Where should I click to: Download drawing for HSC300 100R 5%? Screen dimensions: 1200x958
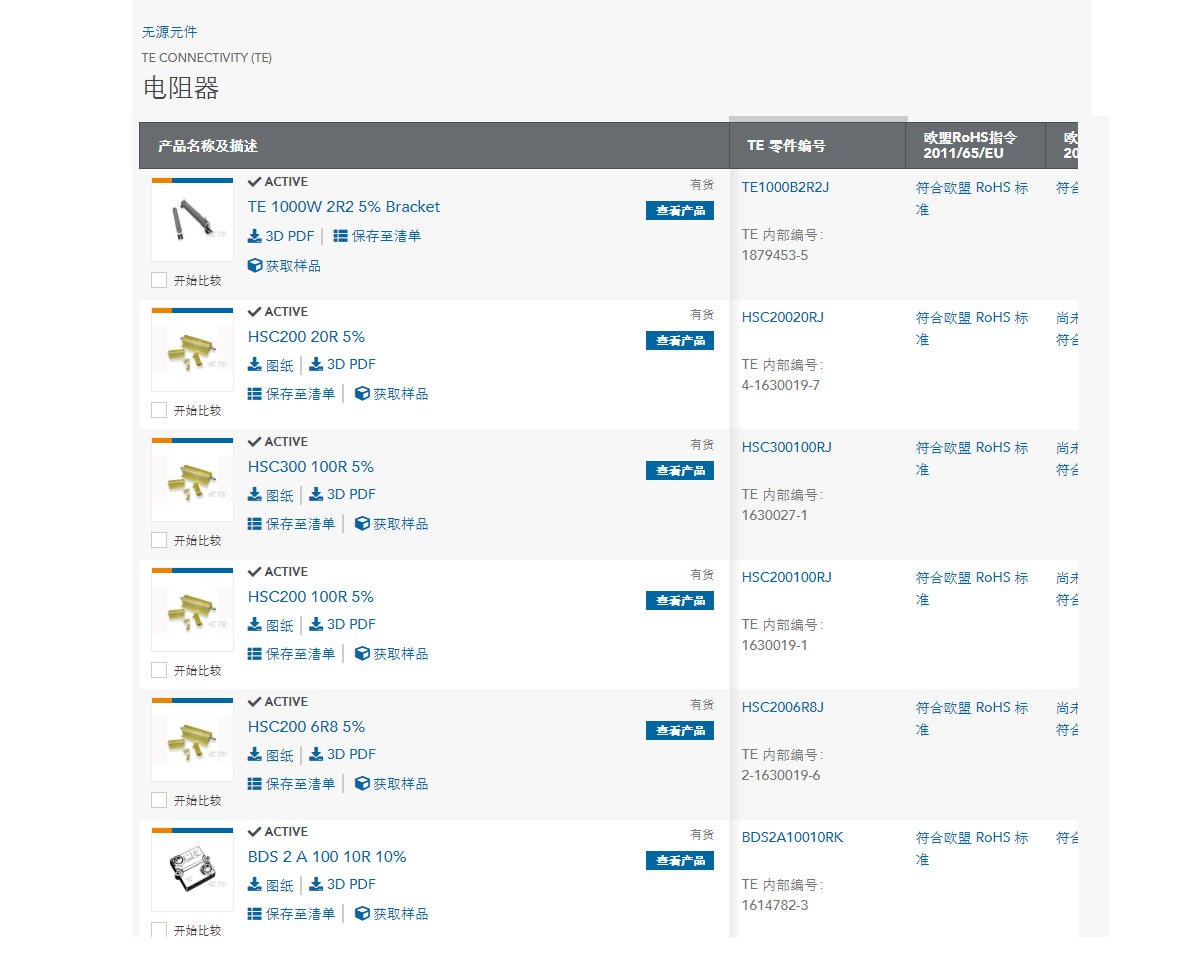[271, 495]
